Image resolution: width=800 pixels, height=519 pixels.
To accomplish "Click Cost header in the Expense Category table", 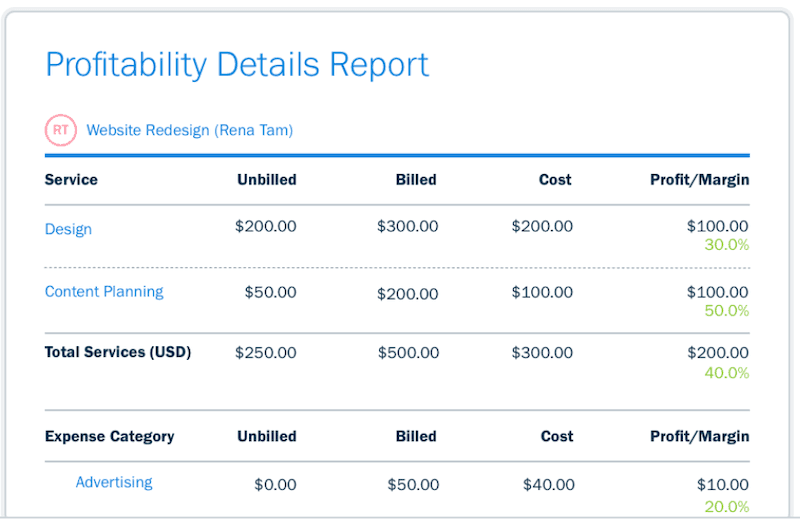I will coord(557,436).
